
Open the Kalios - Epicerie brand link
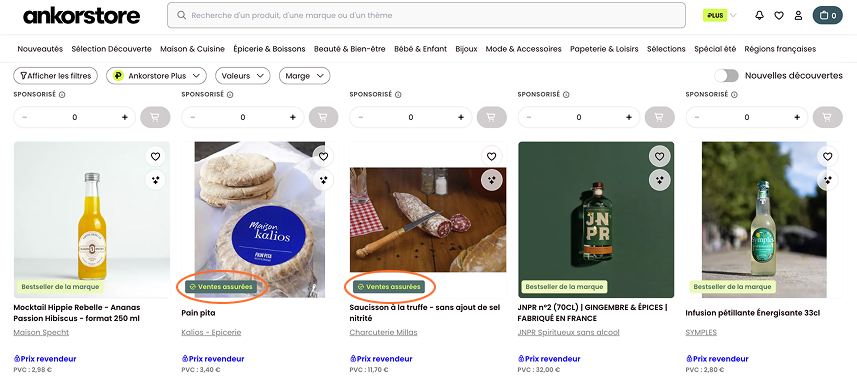coord(211,332)
